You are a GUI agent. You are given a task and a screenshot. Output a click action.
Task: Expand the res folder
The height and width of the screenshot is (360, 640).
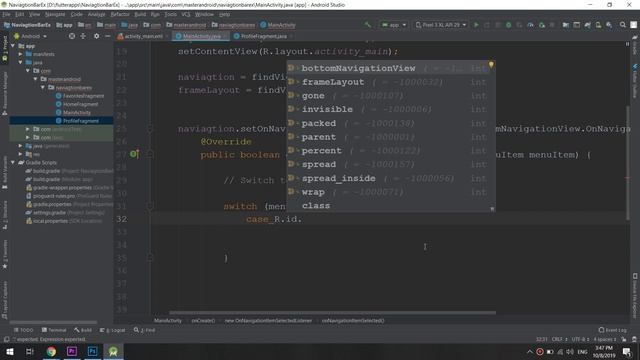(20, 154)
